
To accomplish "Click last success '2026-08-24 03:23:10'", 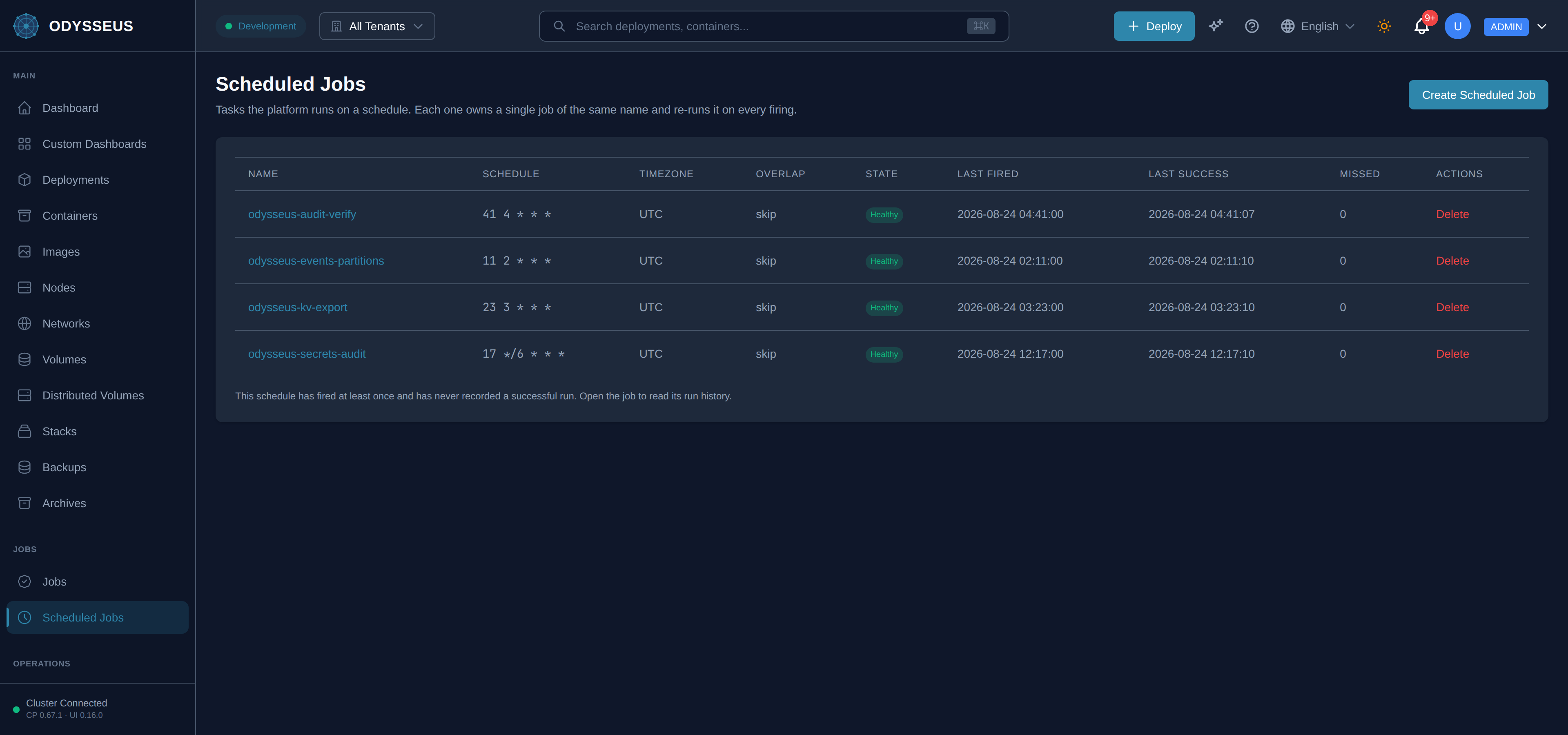I will 1201,307.
